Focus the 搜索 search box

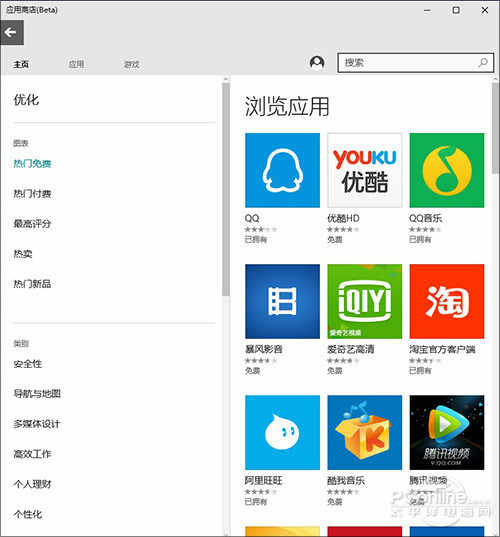[x=415, y=63]
